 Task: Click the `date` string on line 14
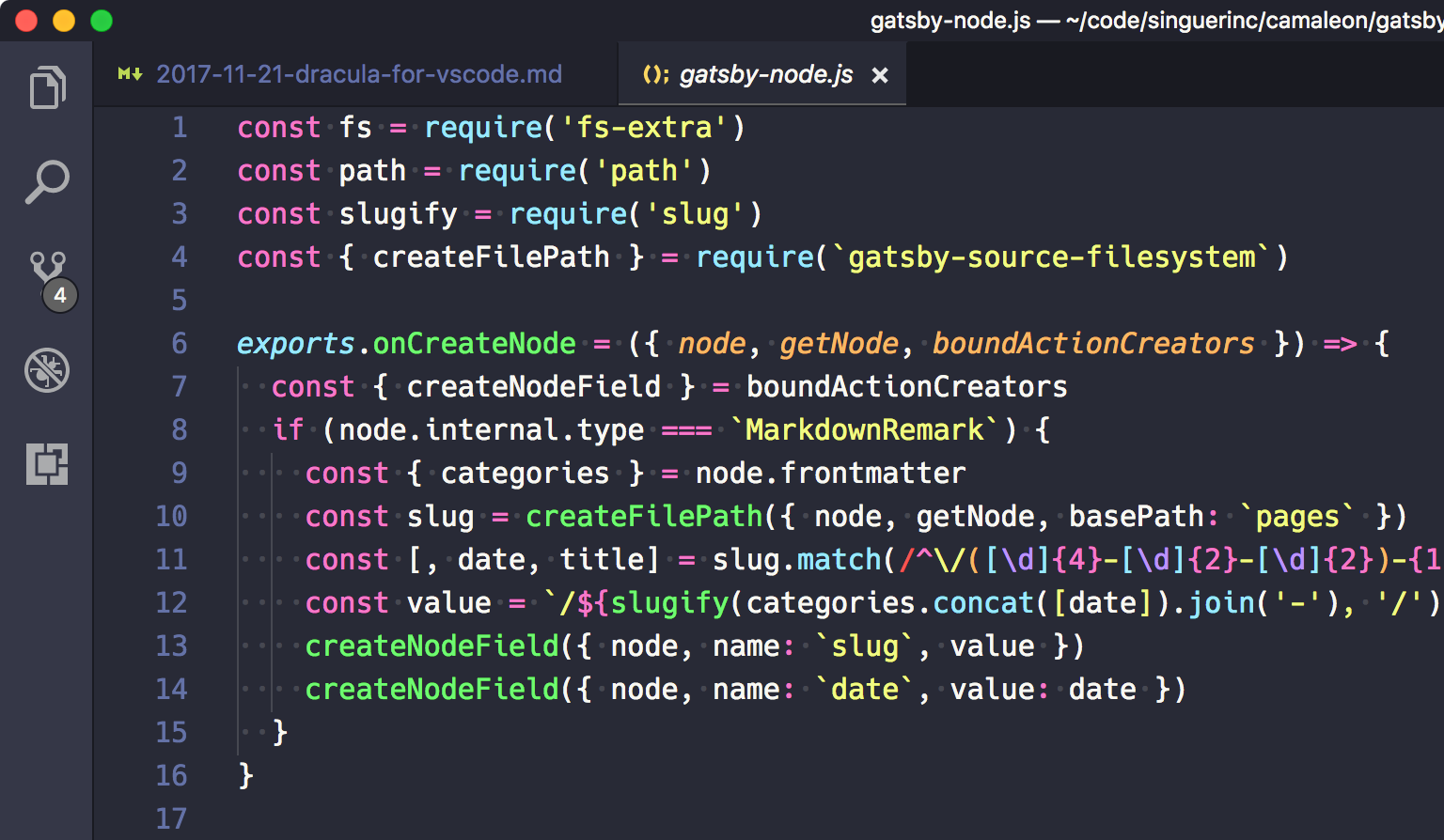864,689
